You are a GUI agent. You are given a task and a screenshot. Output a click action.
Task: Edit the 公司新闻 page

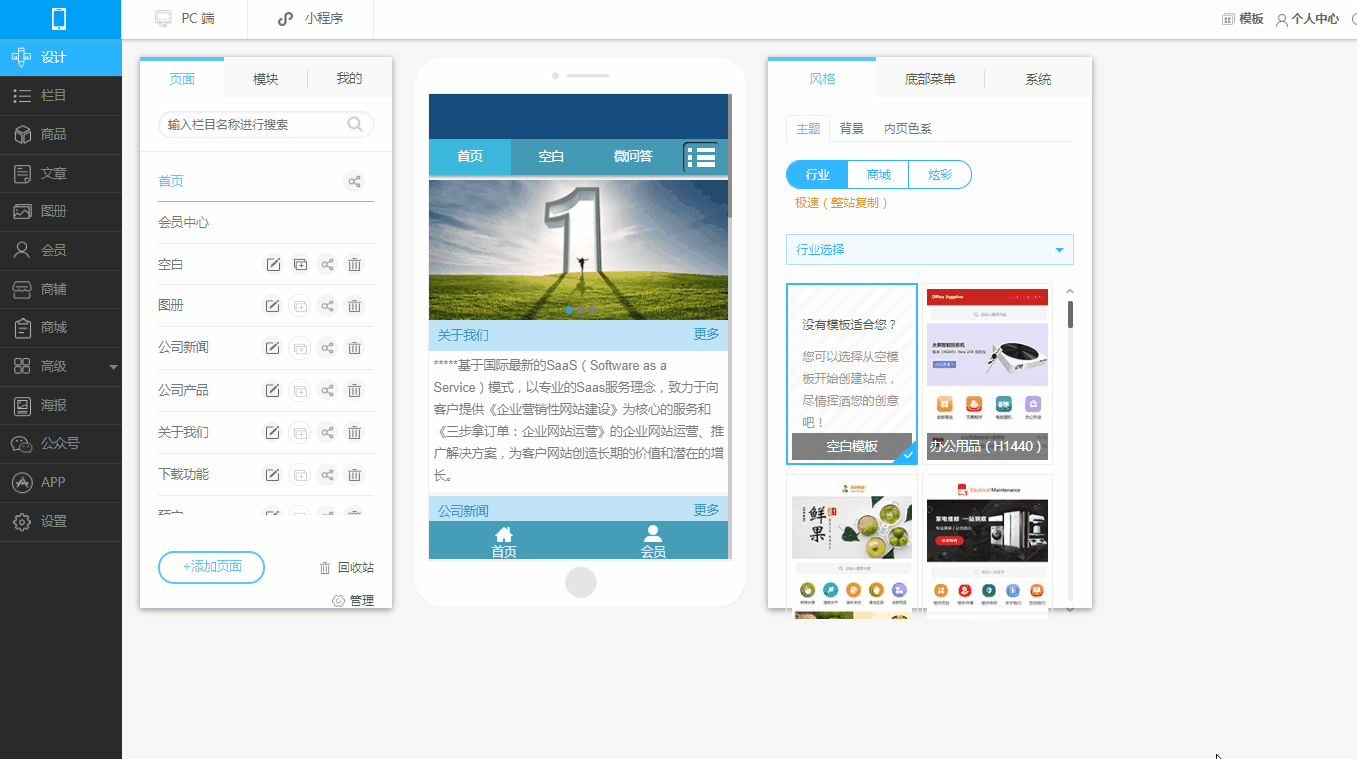272,348
